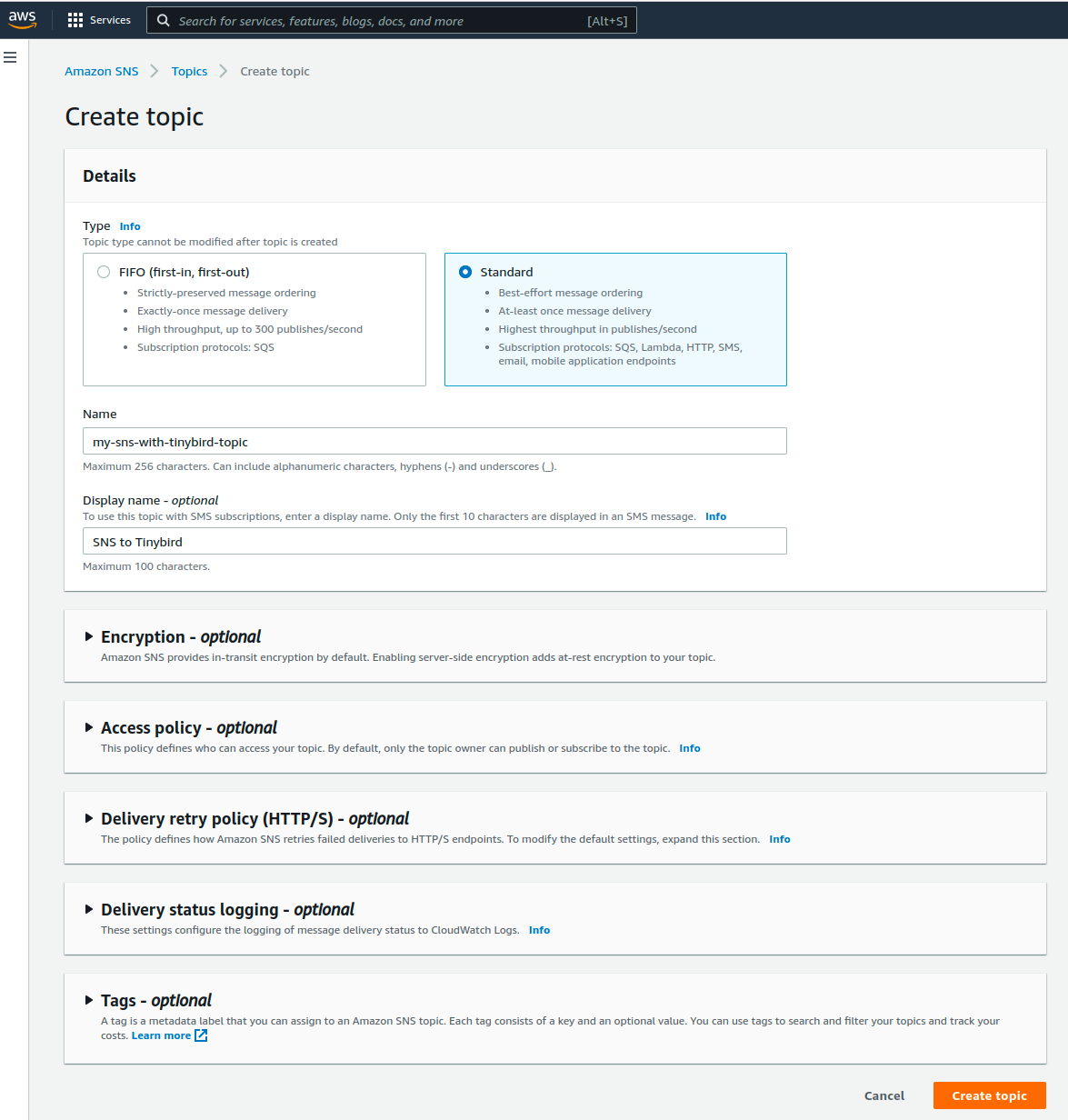The height and width of the screenshot is (1120, 1068).
Task: Click the external link icon beside Learn more
Action: 201,1035
